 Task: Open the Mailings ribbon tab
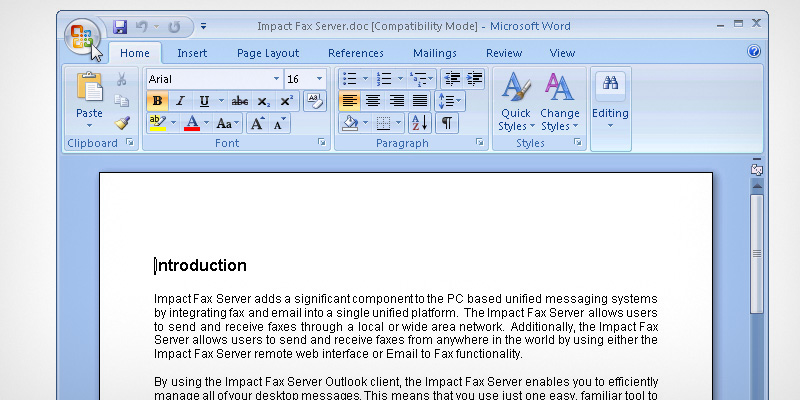[x=434, y=53]
